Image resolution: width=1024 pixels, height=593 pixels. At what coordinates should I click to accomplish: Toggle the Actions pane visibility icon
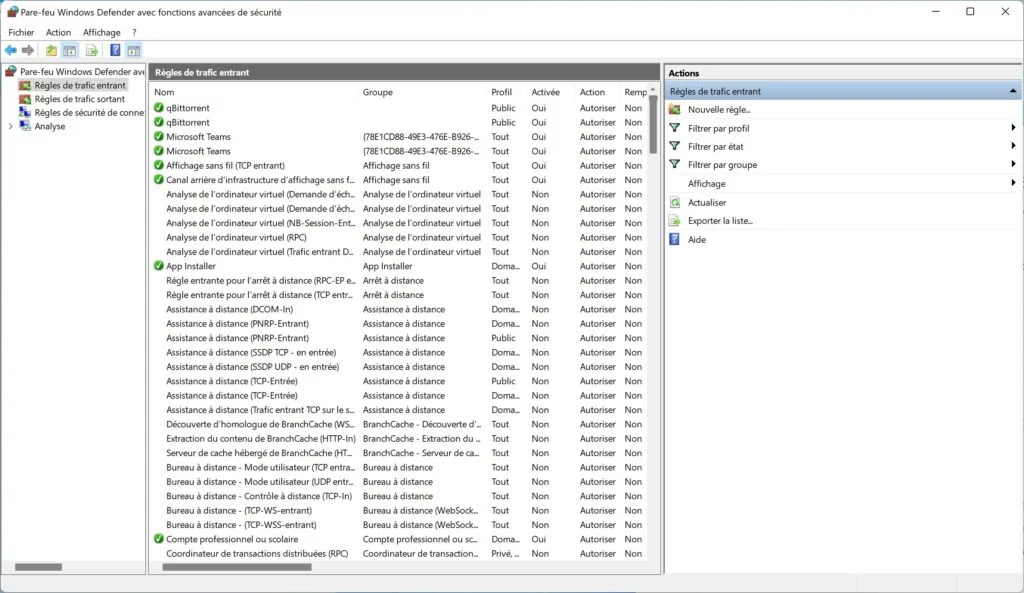(134, 50)
